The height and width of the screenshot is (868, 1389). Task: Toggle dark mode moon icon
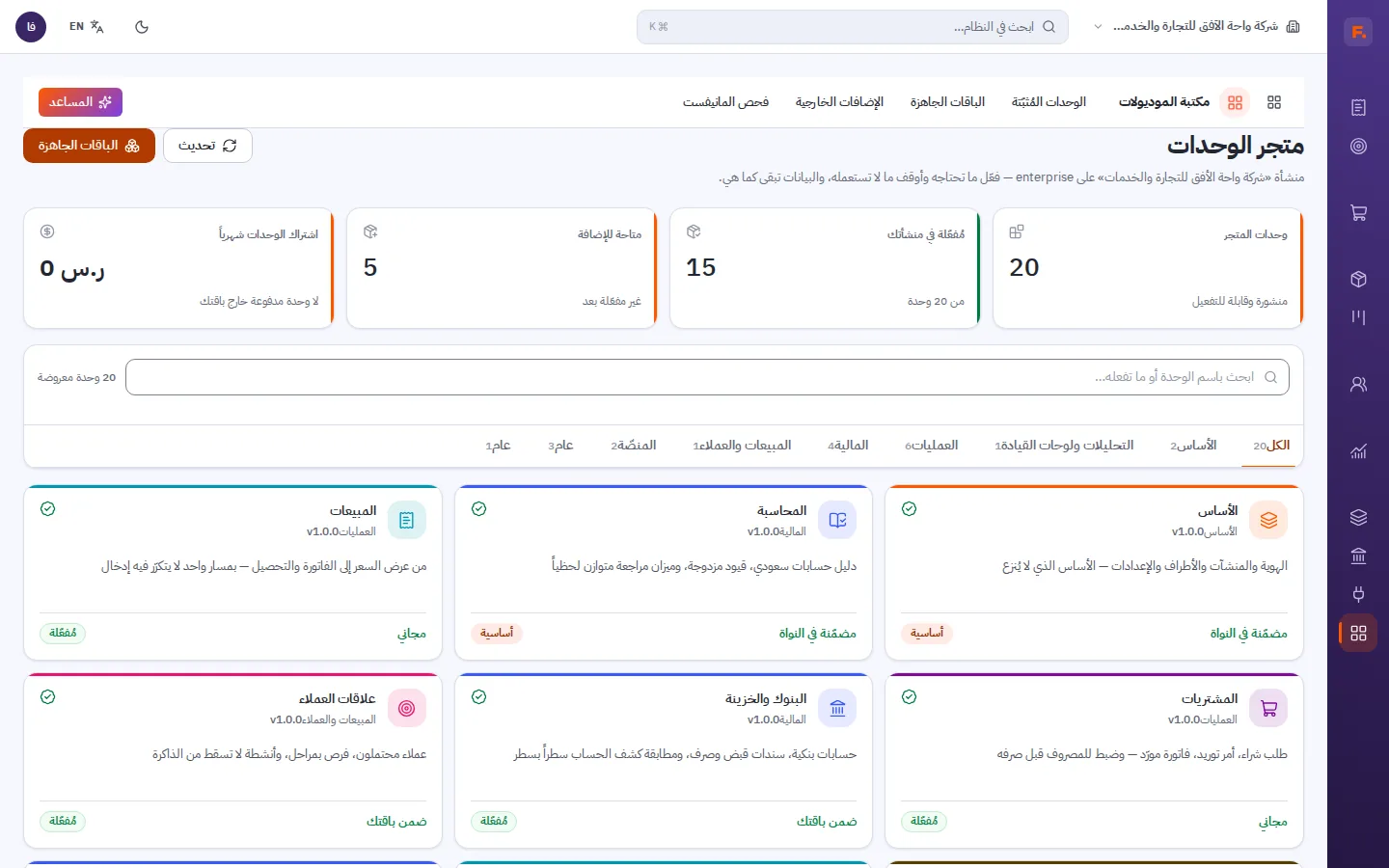click(x=142, y=27)
